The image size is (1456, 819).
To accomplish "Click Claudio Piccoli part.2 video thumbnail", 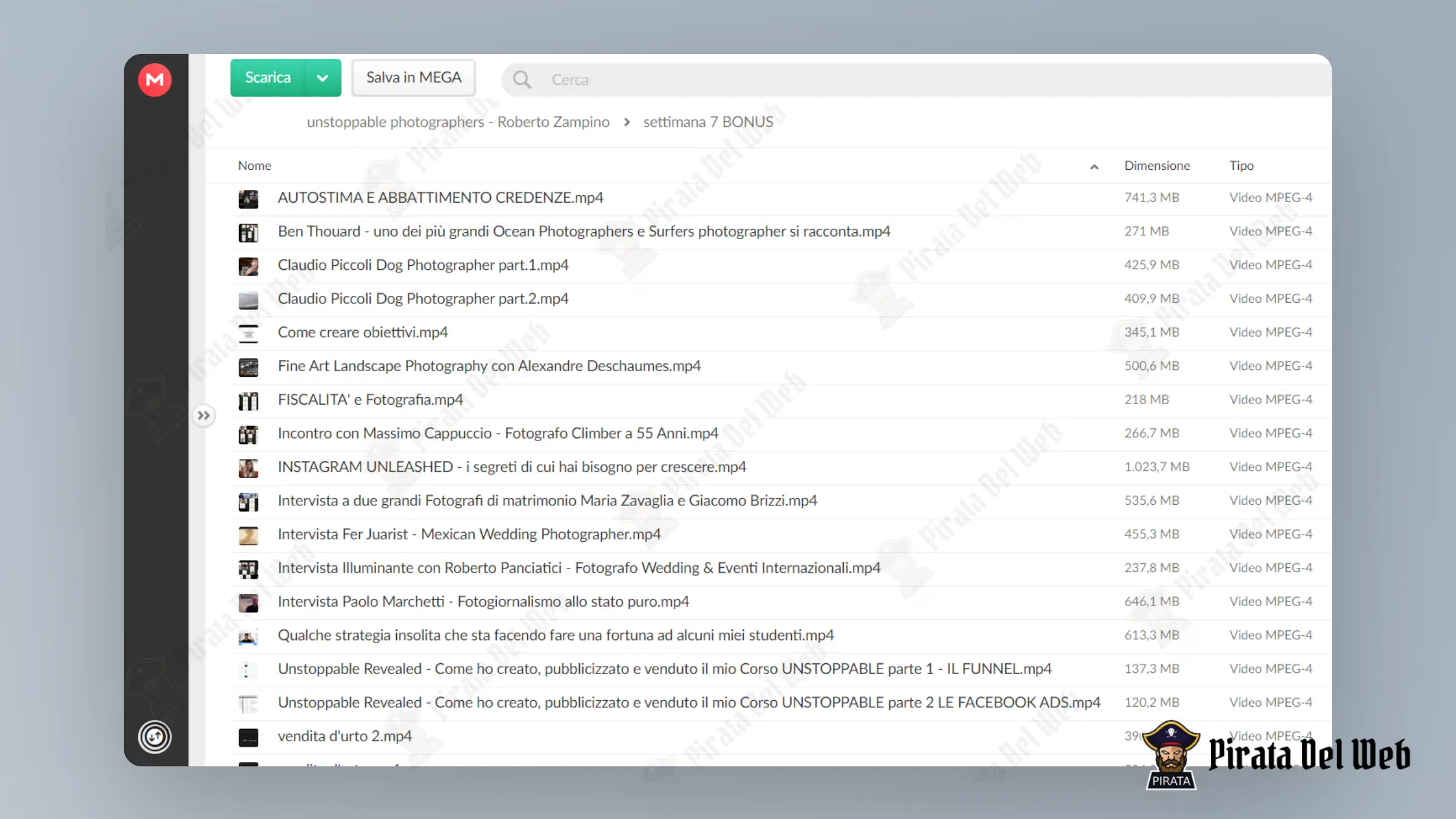I will coord(248,300).
